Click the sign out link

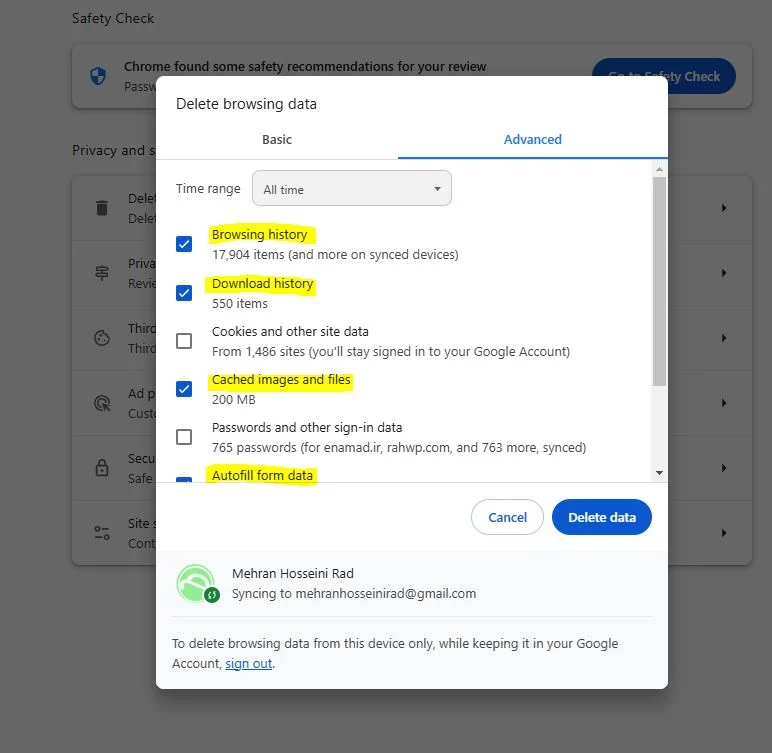pyautogui.click(x=248, y=664)
